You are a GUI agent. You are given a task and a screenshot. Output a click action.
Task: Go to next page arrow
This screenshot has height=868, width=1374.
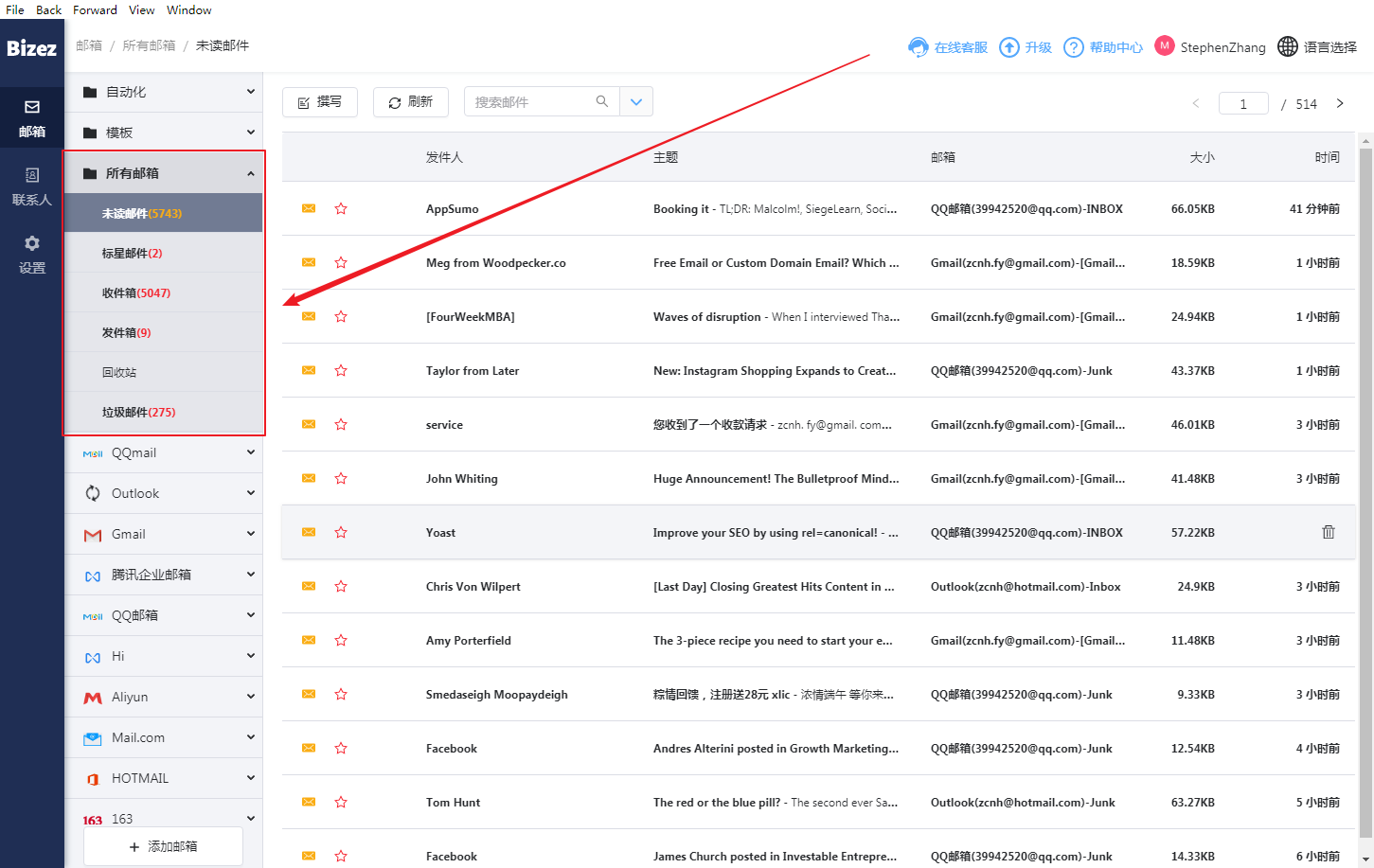[x=1340, y=103]
